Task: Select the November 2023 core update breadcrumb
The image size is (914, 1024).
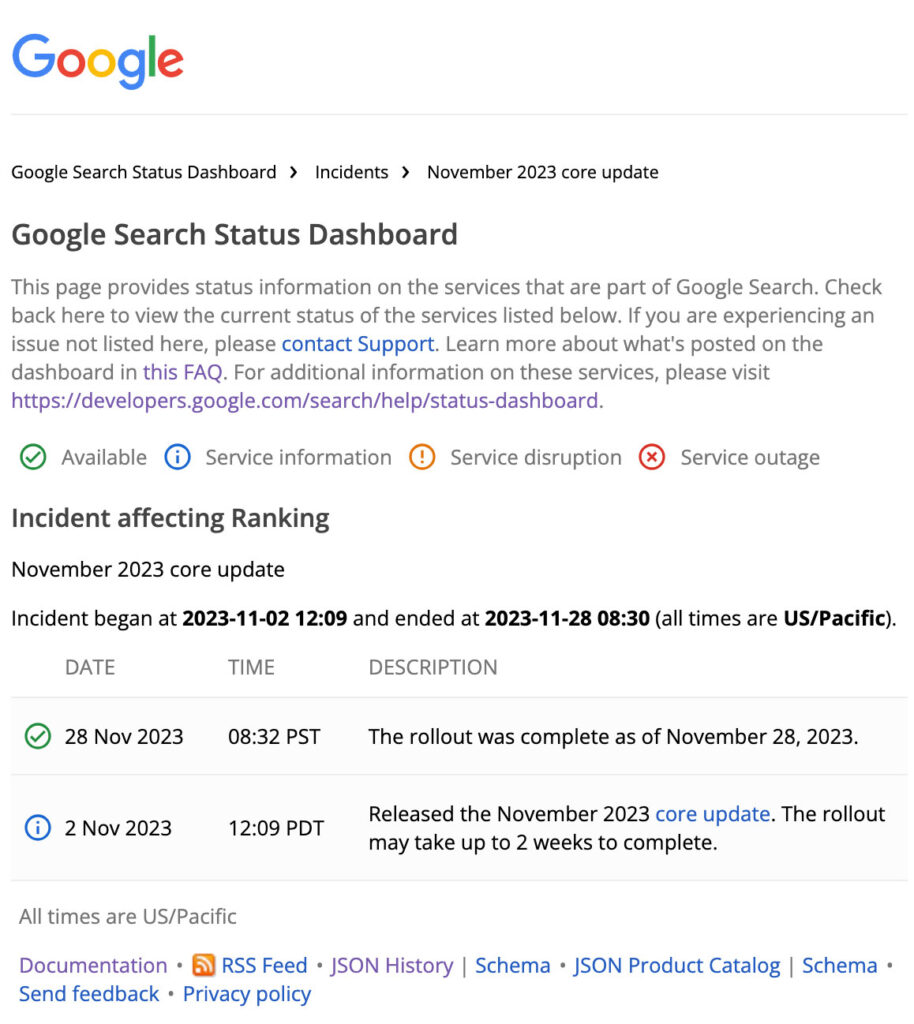Action: [x=542, y=172]
